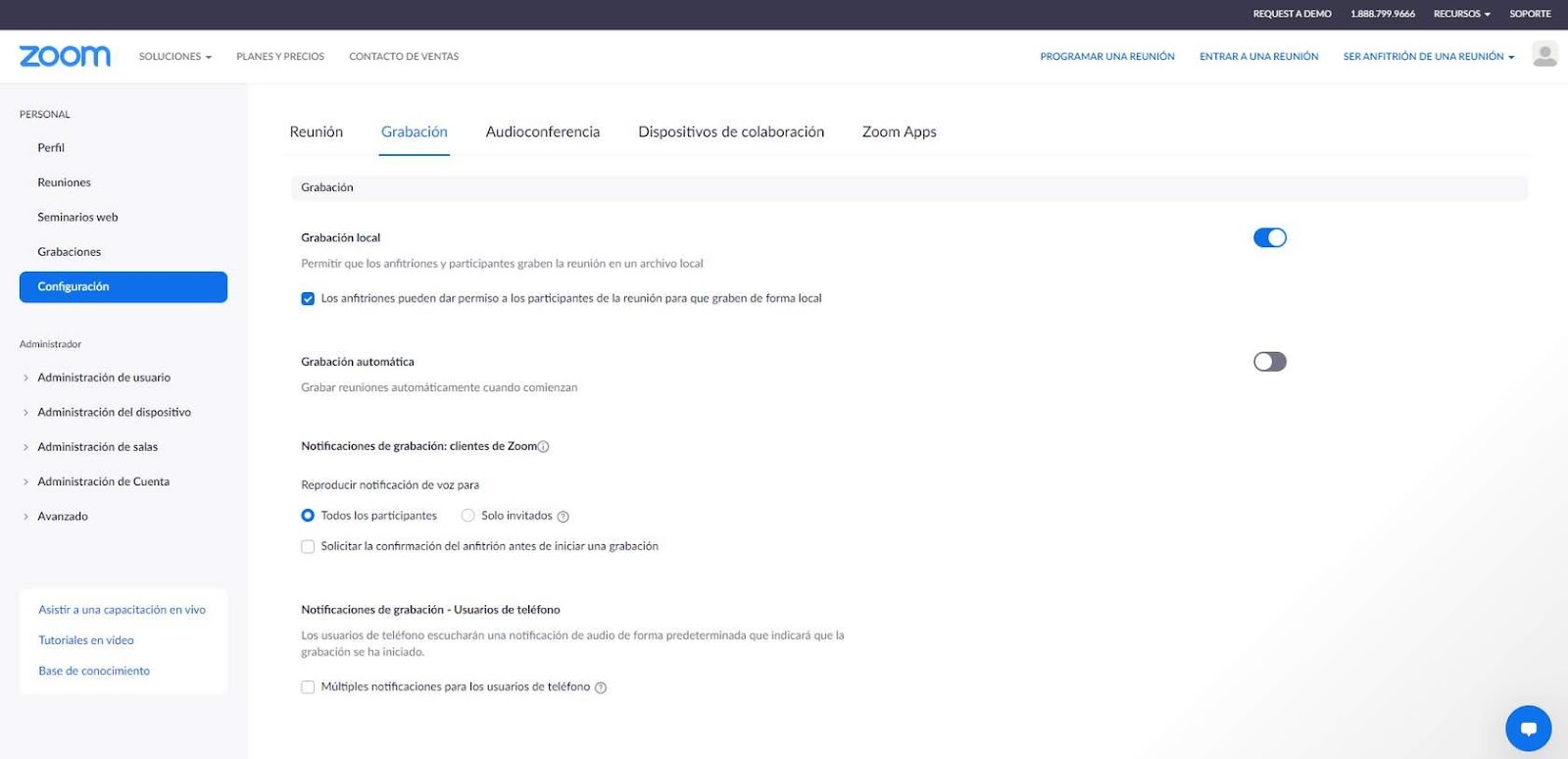Click the Grabación local label
The width and height of the screenshot is (1568, 759).
tap(340, 238)
